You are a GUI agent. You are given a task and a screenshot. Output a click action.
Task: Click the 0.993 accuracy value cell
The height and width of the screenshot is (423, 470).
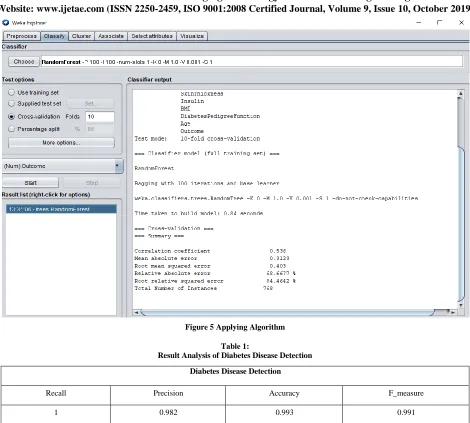(x=284, y=413)
